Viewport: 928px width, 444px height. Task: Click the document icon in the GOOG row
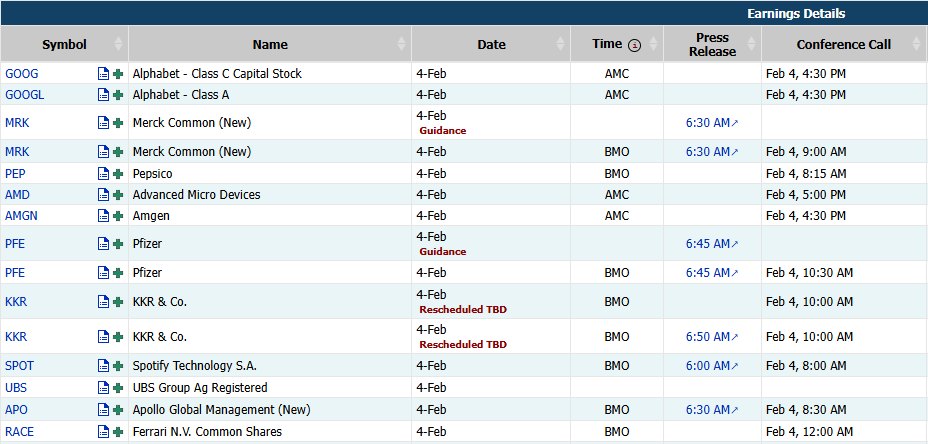click(103, 74)
